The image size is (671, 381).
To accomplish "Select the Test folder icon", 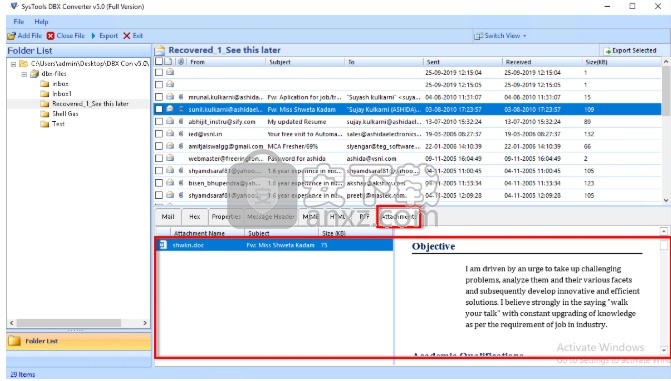I will pos(45,124).
